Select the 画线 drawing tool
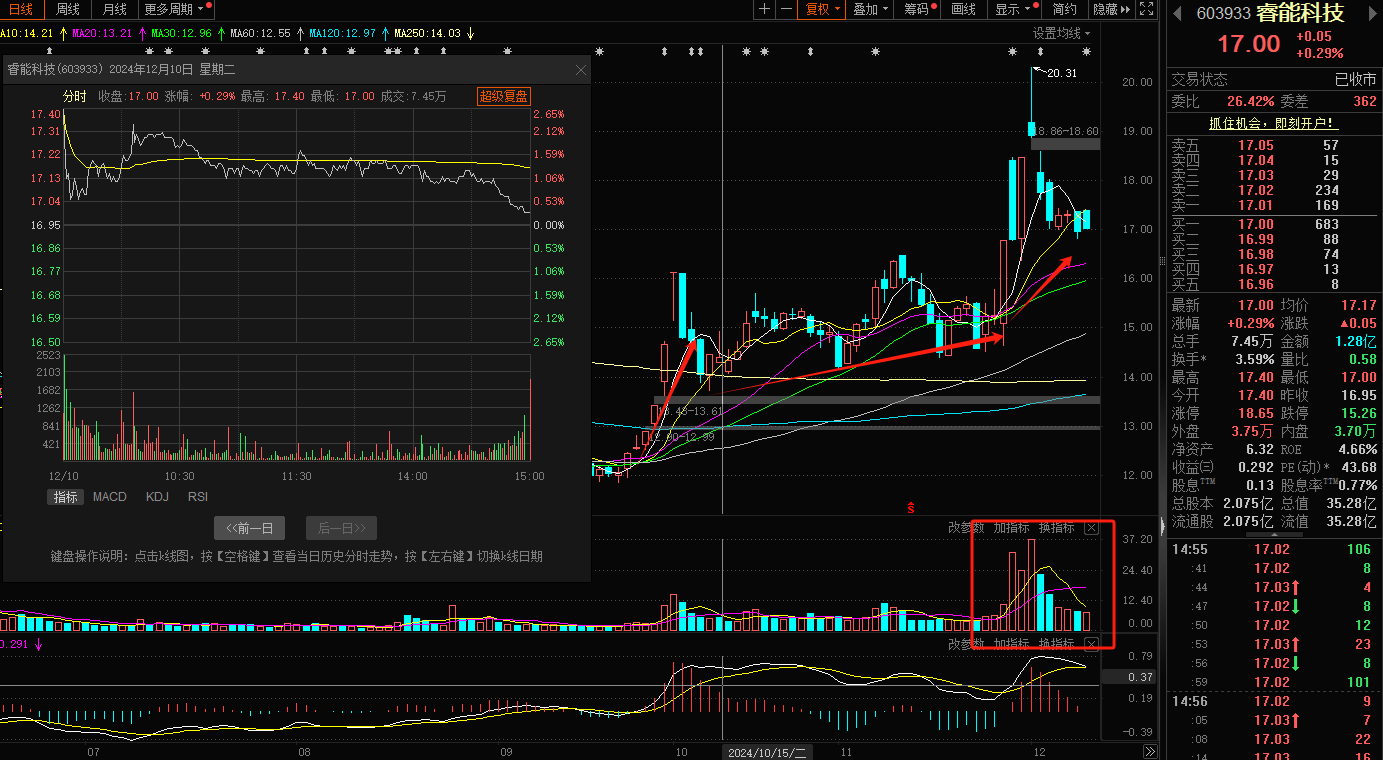Image resolution: width=1383 pixels, height=760 pixels. (x=964, y=9)
